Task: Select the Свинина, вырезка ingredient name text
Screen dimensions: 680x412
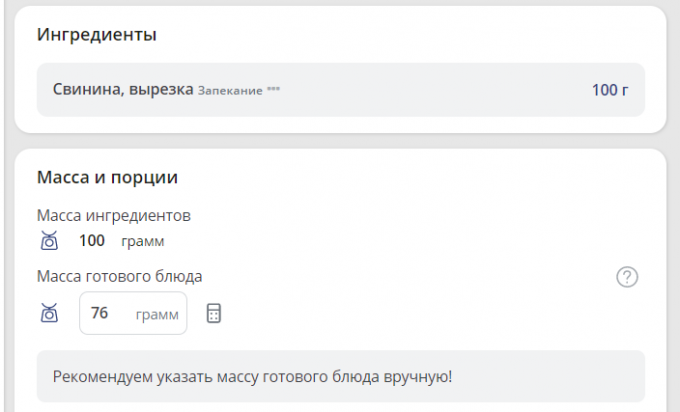Action: (x=122, y=90)
